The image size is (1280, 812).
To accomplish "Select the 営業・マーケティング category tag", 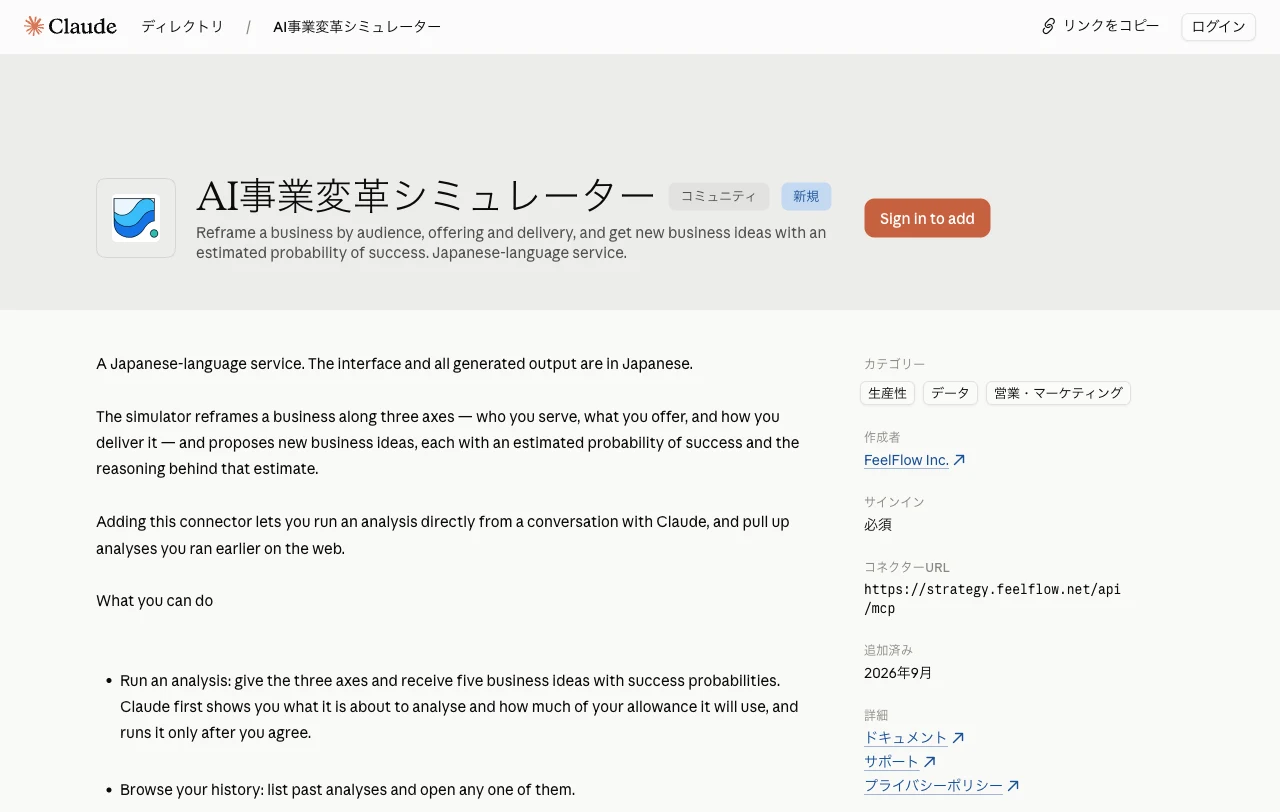I will point(1058,393).
